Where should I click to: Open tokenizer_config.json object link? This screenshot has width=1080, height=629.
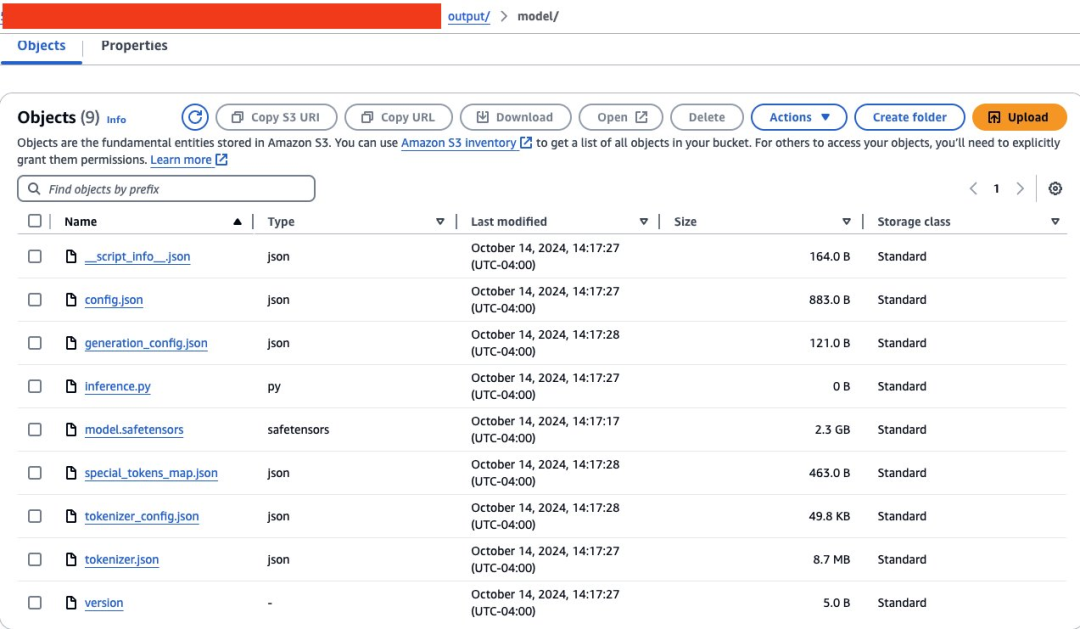tap(142, 516)
